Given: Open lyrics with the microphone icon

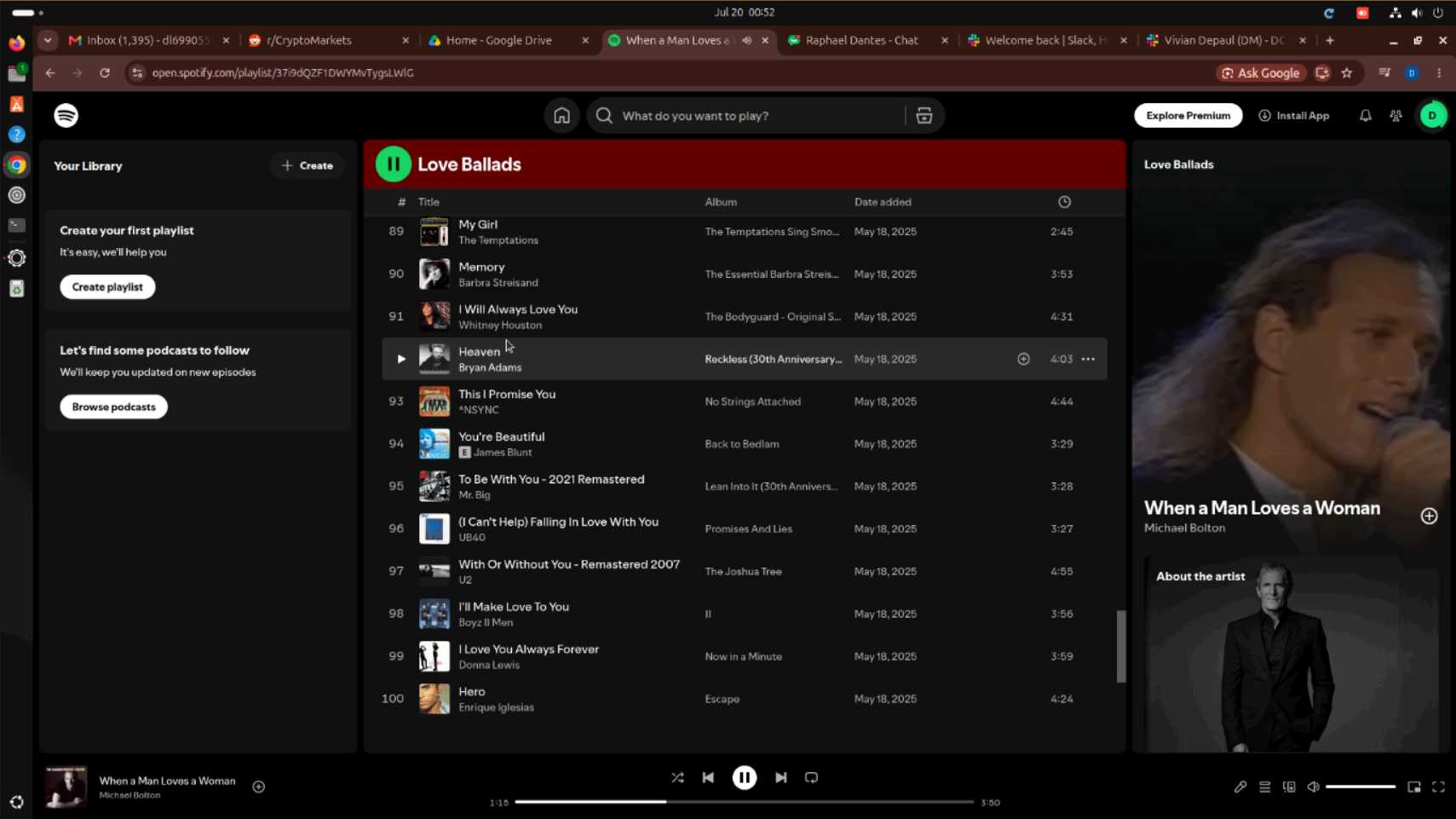Looking at the screenshot, I should pyautogui.click(x=1240, y=787).
